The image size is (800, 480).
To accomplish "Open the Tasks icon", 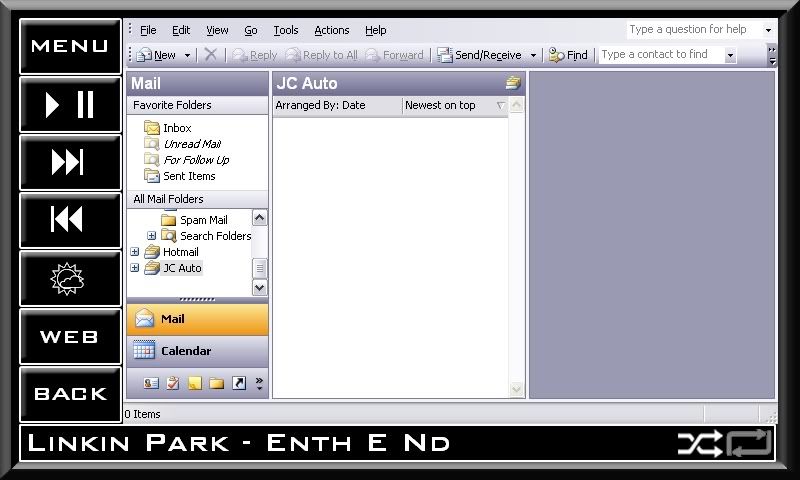I will click(173, 383).
